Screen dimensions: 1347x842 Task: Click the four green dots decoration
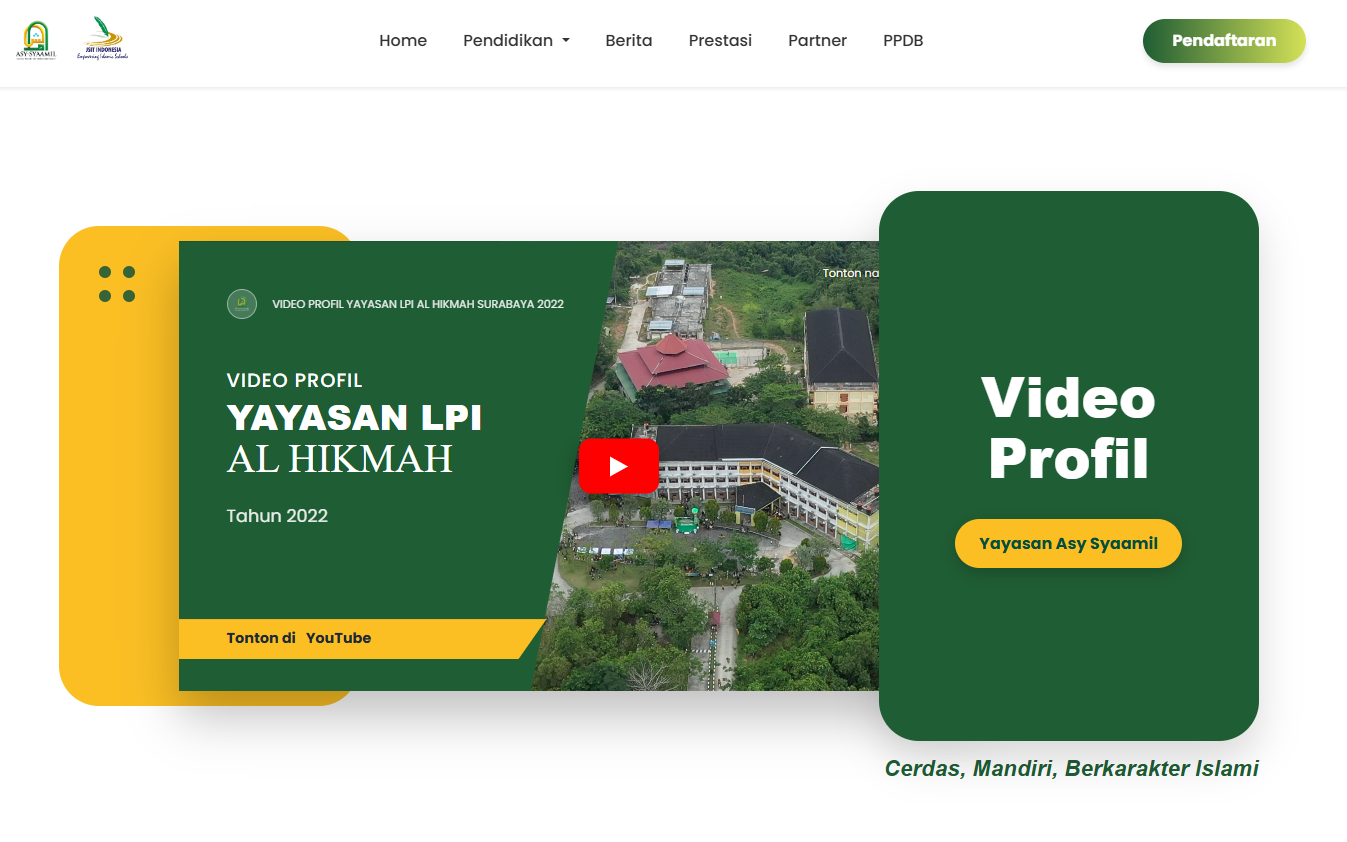point(117,284)
